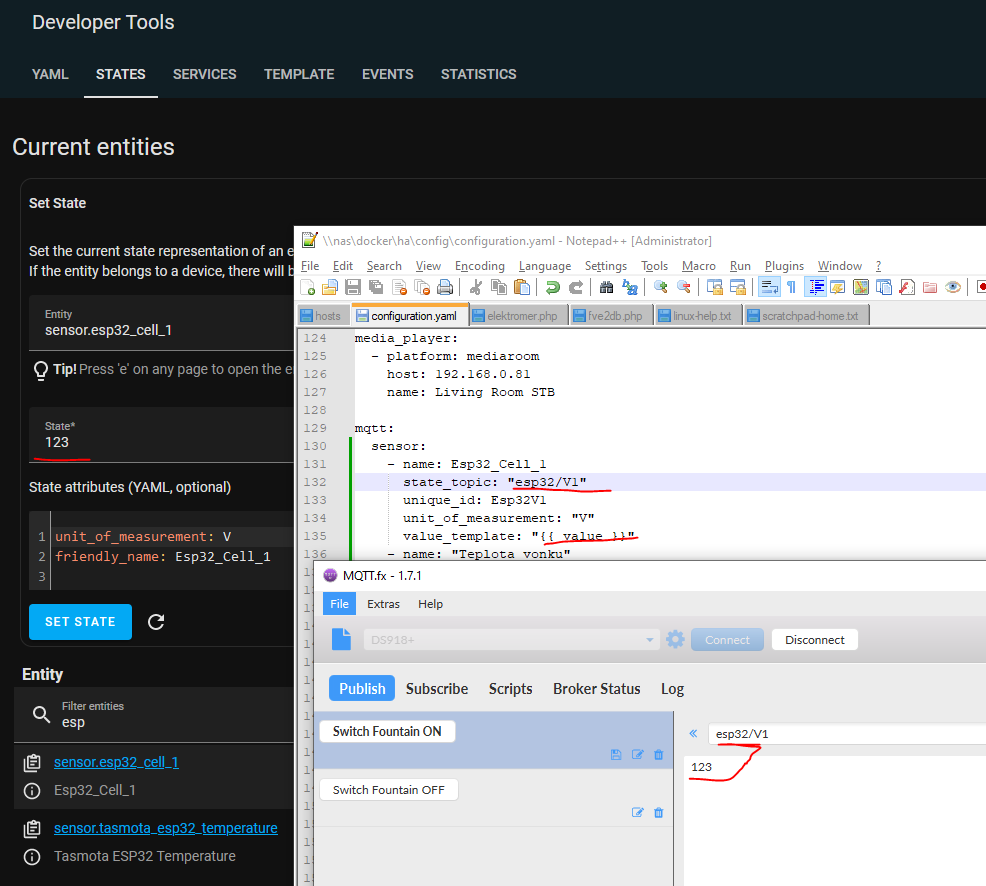Click refresh icon next to Set State
The height and width of the screenshot is (886, 986).
(156, 622)
